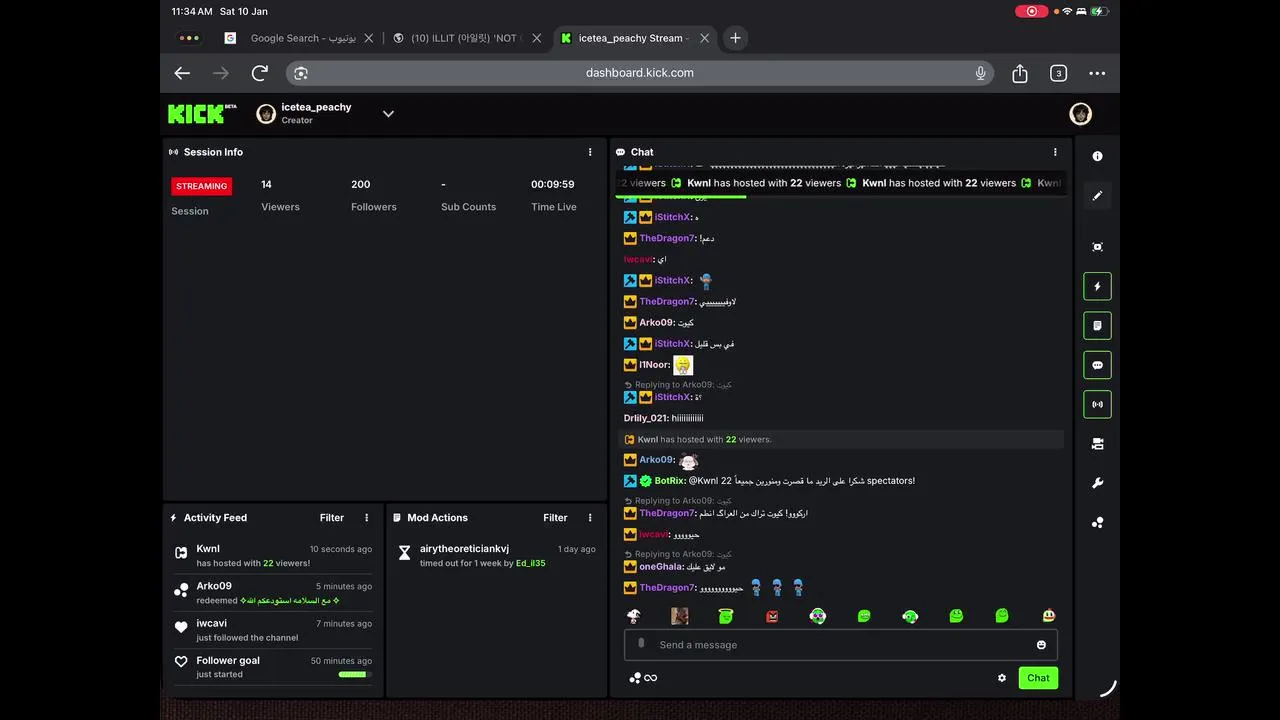The height and width of the screenshot is (720, 1280).
Task: Click oneGhala username in chat
Action: (662, 567)
